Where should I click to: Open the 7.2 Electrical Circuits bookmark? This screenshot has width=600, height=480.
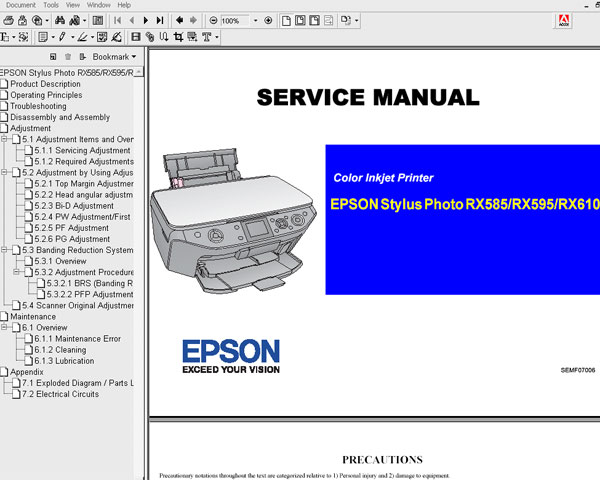pos(60,394)
